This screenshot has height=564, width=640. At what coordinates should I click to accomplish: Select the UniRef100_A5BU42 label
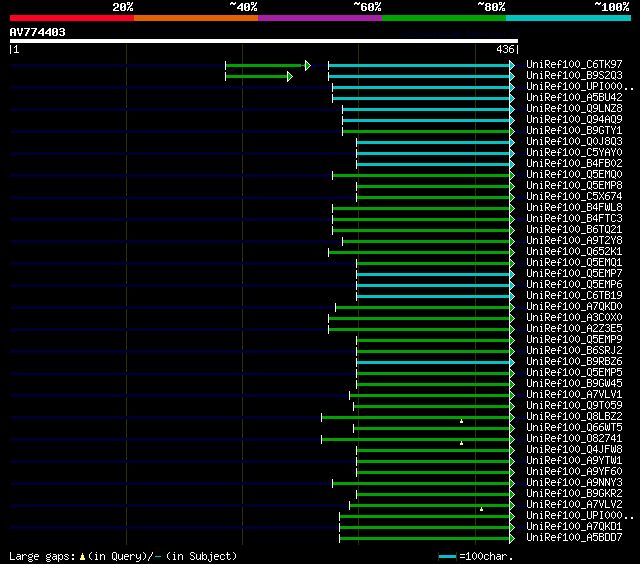coord(574,98)
